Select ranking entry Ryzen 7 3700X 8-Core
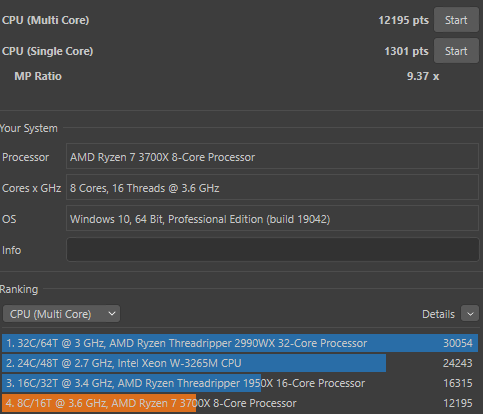Image resolution: width=483 pixels, height=414 pixels. tap(240, 403)
